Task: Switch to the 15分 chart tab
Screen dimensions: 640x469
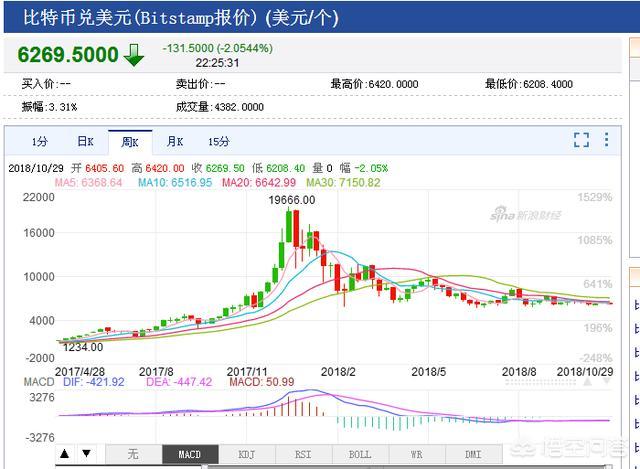Action: click(218, 141)
